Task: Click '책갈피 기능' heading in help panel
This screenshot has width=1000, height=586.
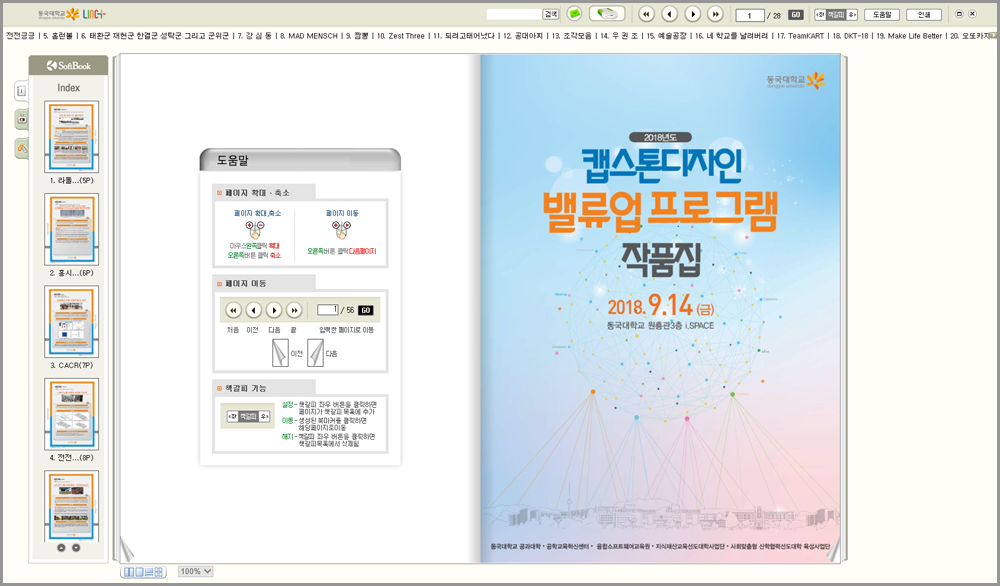Action: coord(246,388)
